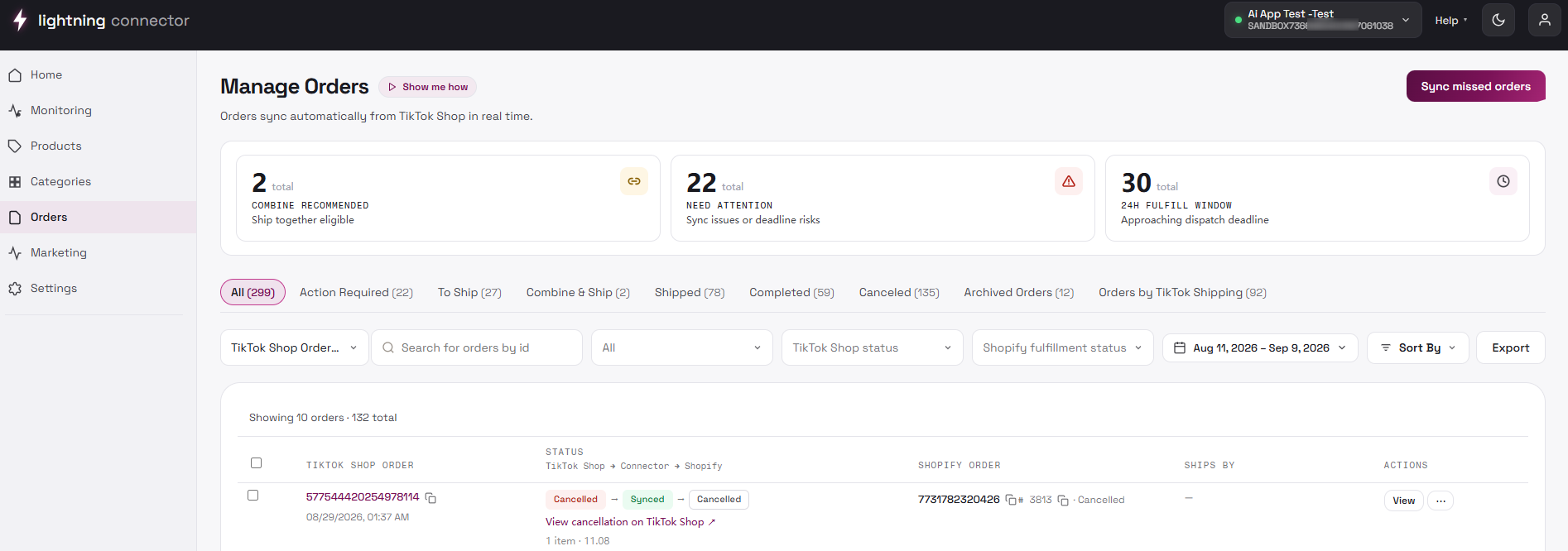Click the warning triangle icon on card
This screenshot has width=1568, height=551.
(x=1069, y=181)
